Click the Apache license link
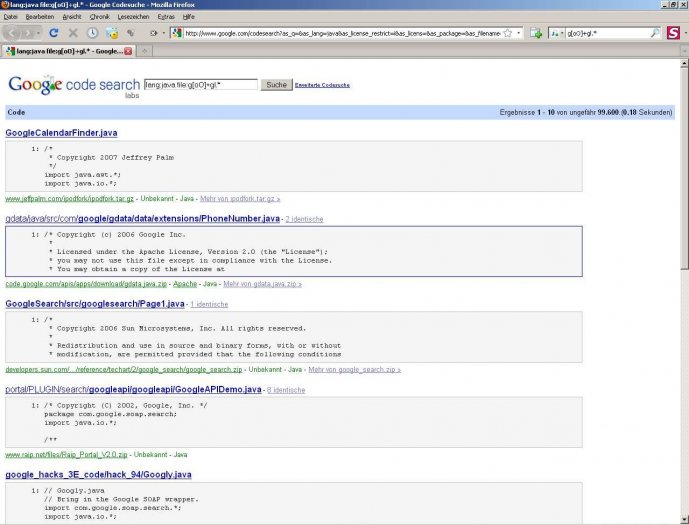Image resolution: width=689 pixels, height=525 pixels. pos(185,284)
